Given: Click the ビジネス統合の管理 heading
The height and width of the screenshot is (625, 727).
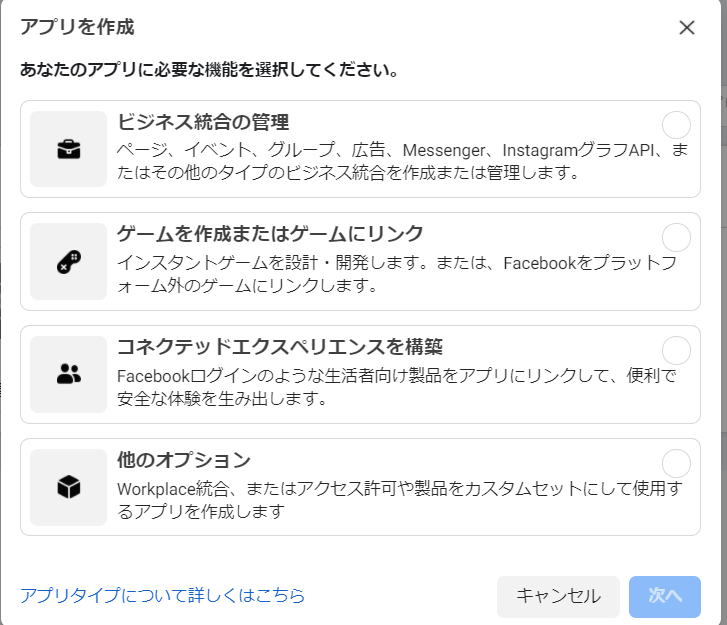Looking at the screenshot, I should 203,123.
